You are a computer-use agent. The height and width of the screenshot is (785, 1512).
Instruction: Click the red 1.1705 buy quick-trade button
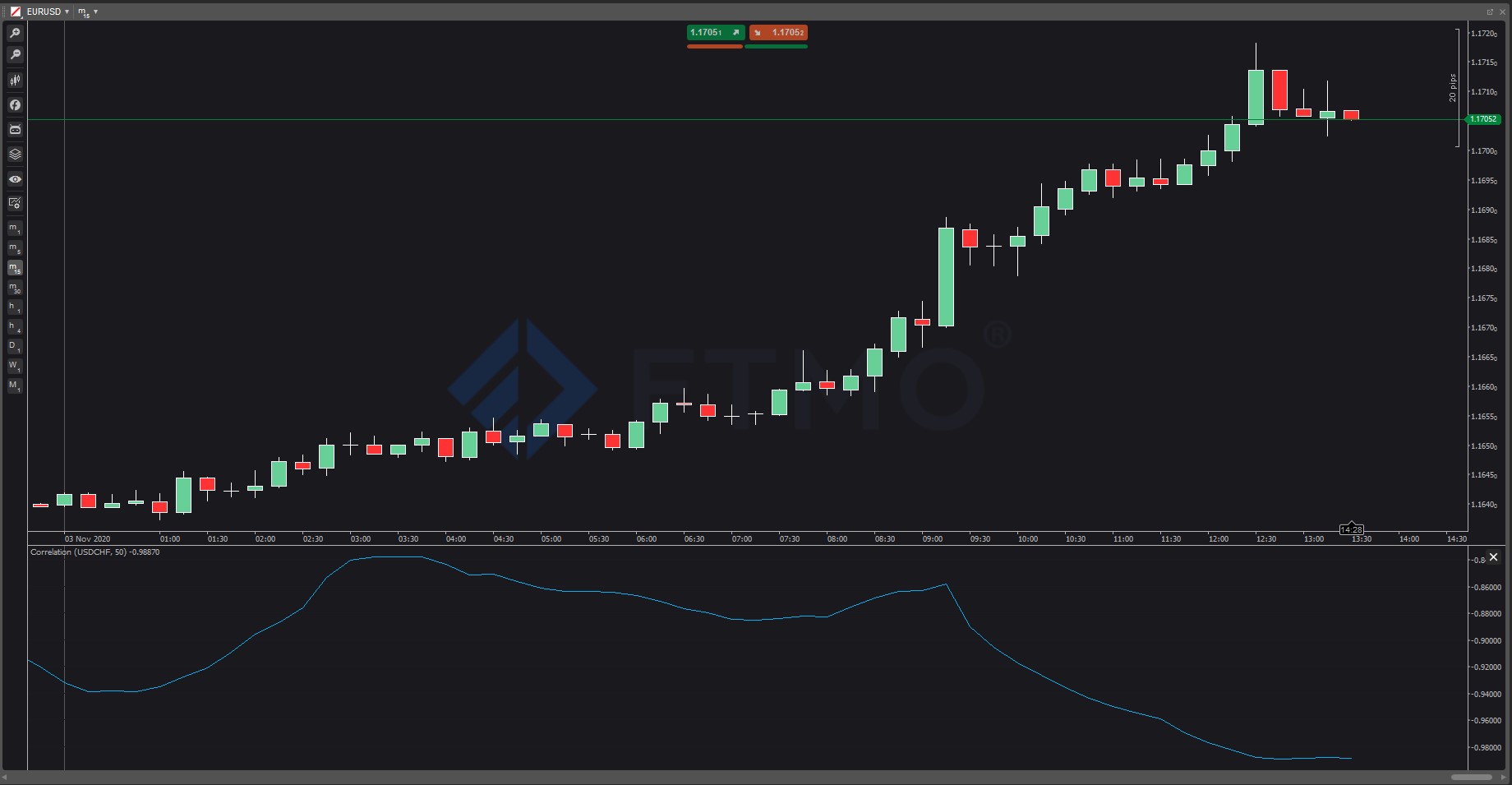point(778,33)
